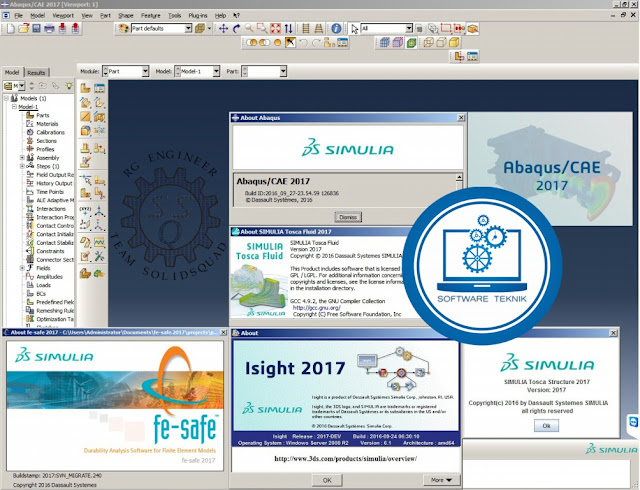The width and height of the screenshot is (640, 490).
Task: Open Part Manager icon in toolbox
Action: [99, 88]
